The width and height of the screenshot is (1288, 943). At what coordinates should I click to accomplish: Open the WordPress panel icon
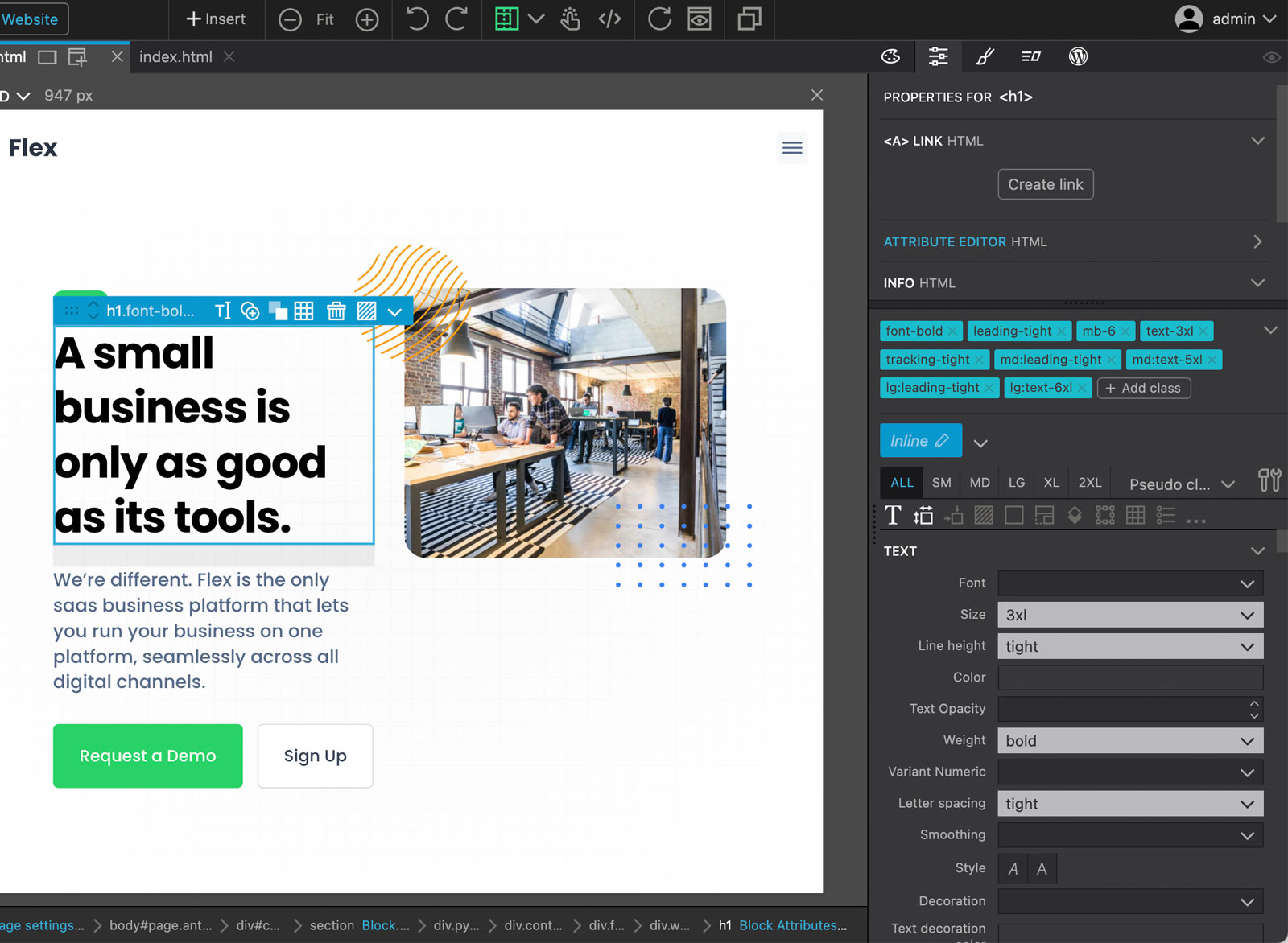tap(1078, 56)
